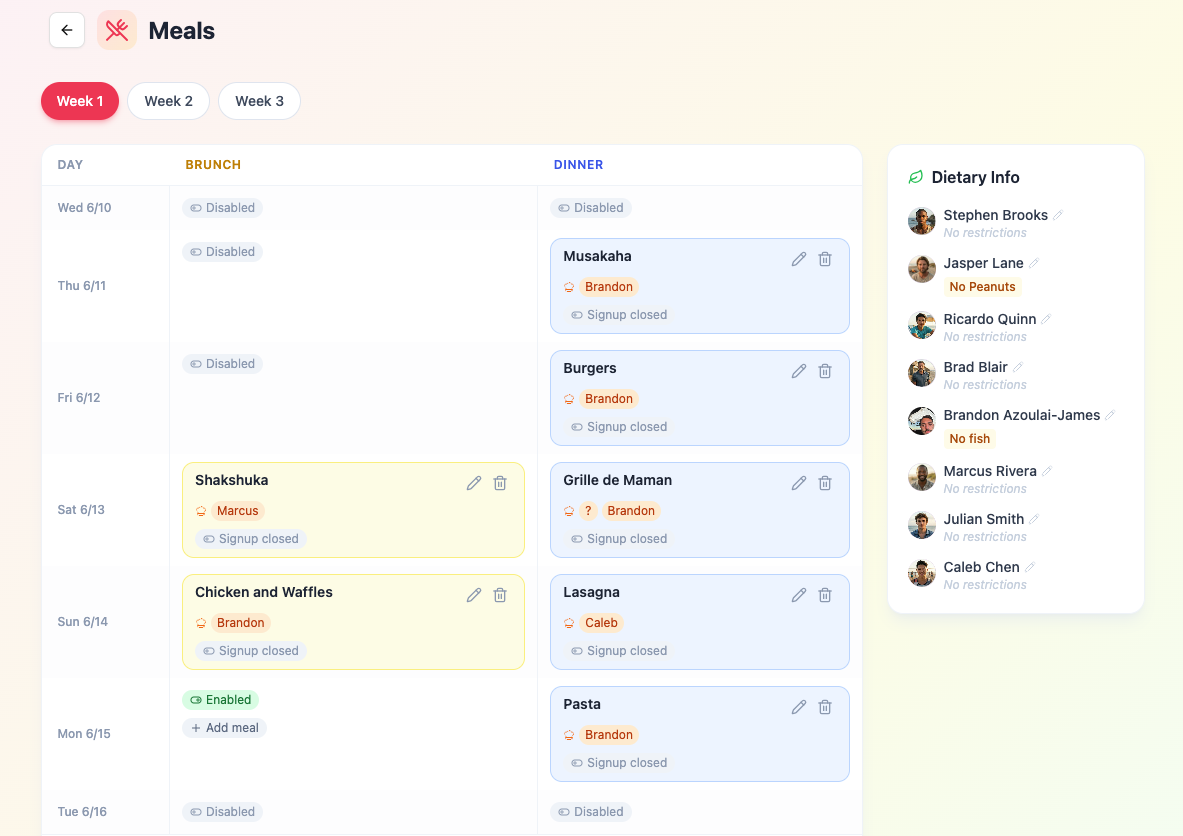Delete the Musakaha dinner meal
Screen dimensions: 1183x836
[x=825, y=259]
